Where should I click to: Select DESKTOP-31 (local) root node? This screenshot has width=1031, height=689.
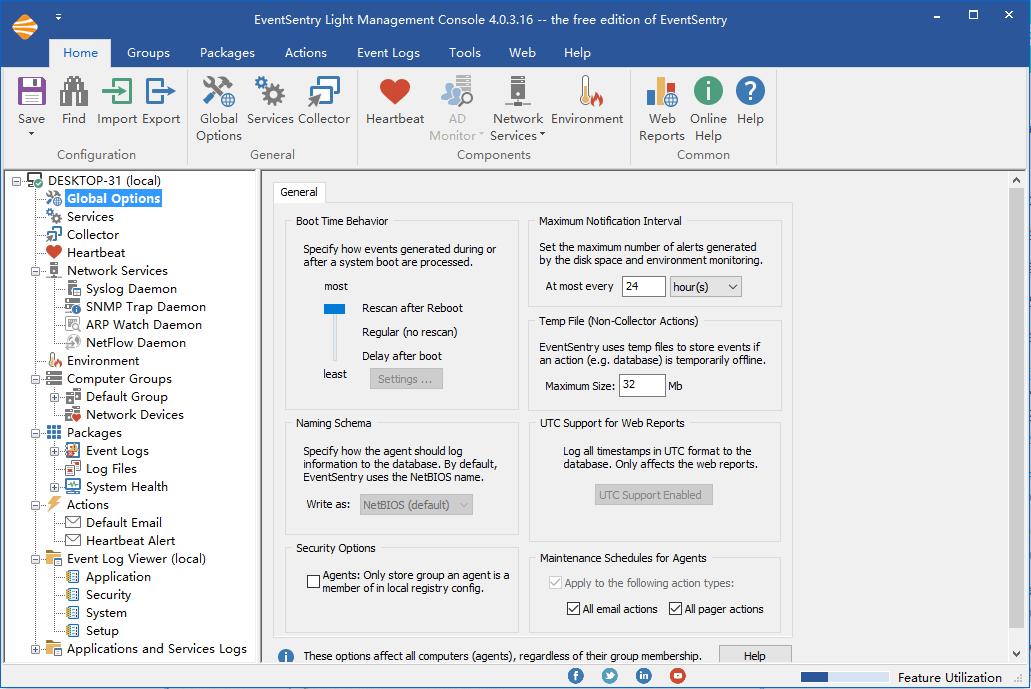(104, 180)
